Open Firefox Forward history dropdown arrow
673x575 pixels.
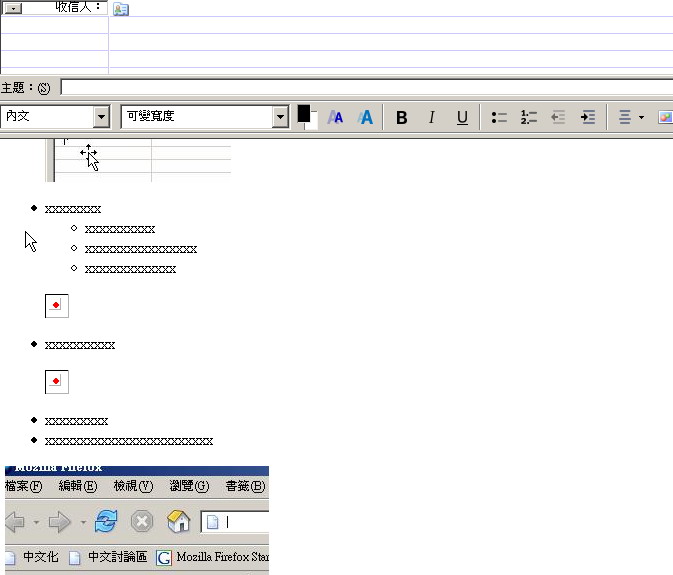tap(83, 522)
